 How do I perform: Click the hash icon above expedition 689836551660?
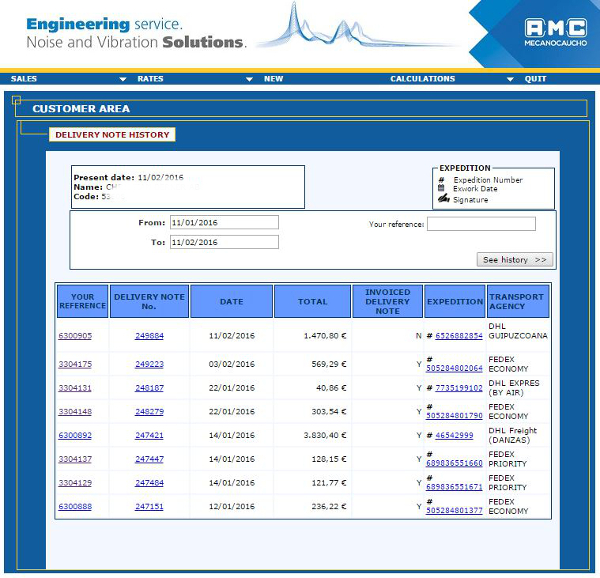click(x=430, y=454)
